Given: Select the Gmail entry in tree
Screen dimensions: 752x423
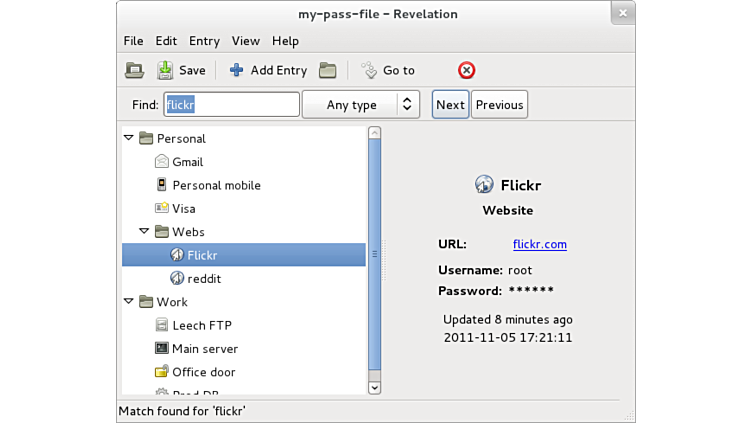Looking at the screenshot, I should [187, 162].
